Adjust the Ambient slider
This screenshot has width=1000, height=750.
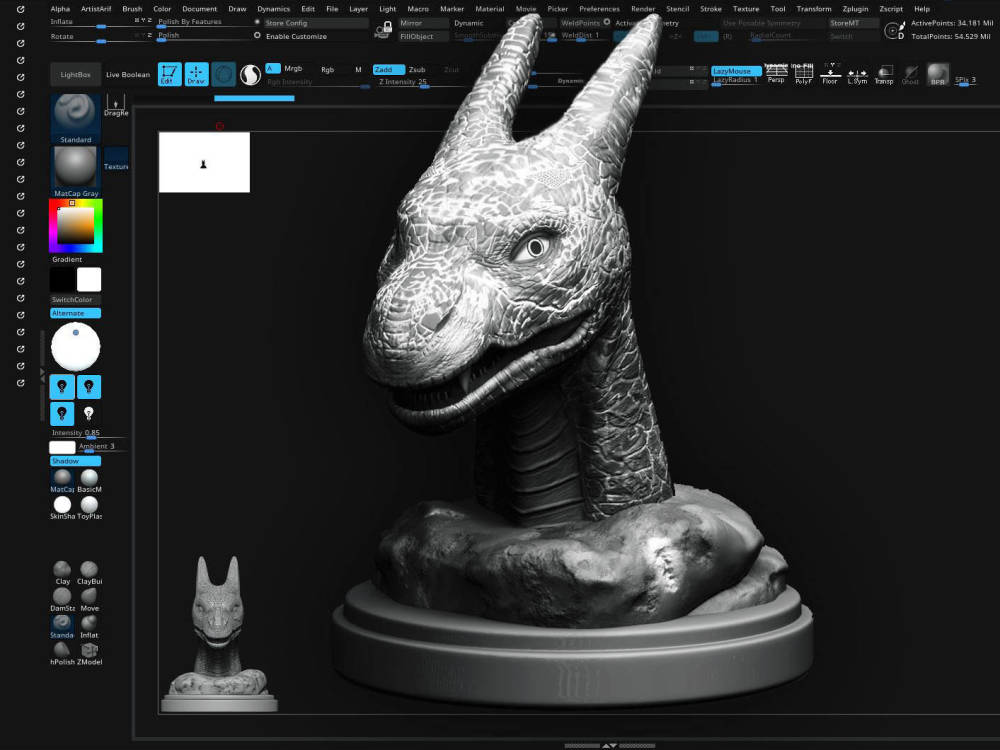click(x=102, y=446)
